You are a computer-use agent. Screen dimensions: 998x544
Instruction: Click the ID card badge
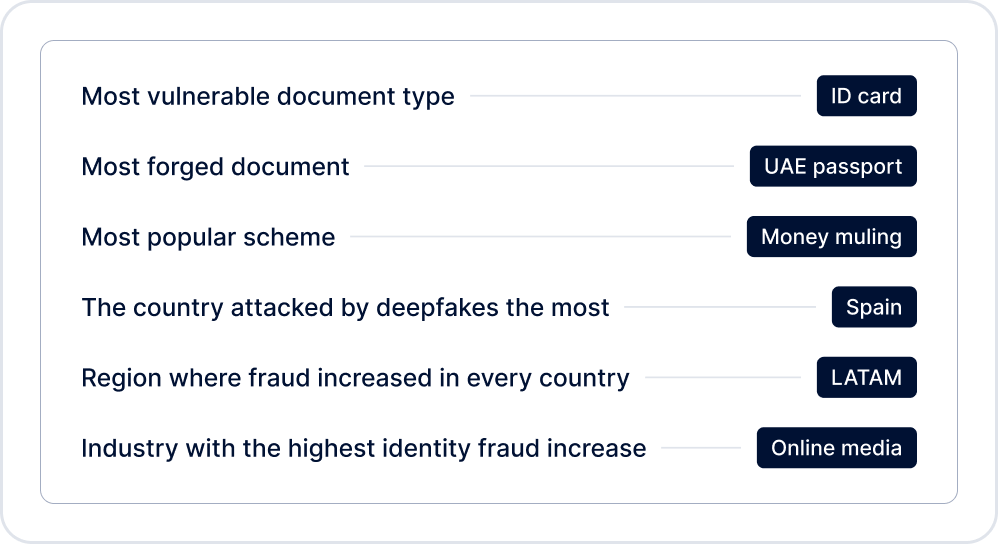[866, 96]
